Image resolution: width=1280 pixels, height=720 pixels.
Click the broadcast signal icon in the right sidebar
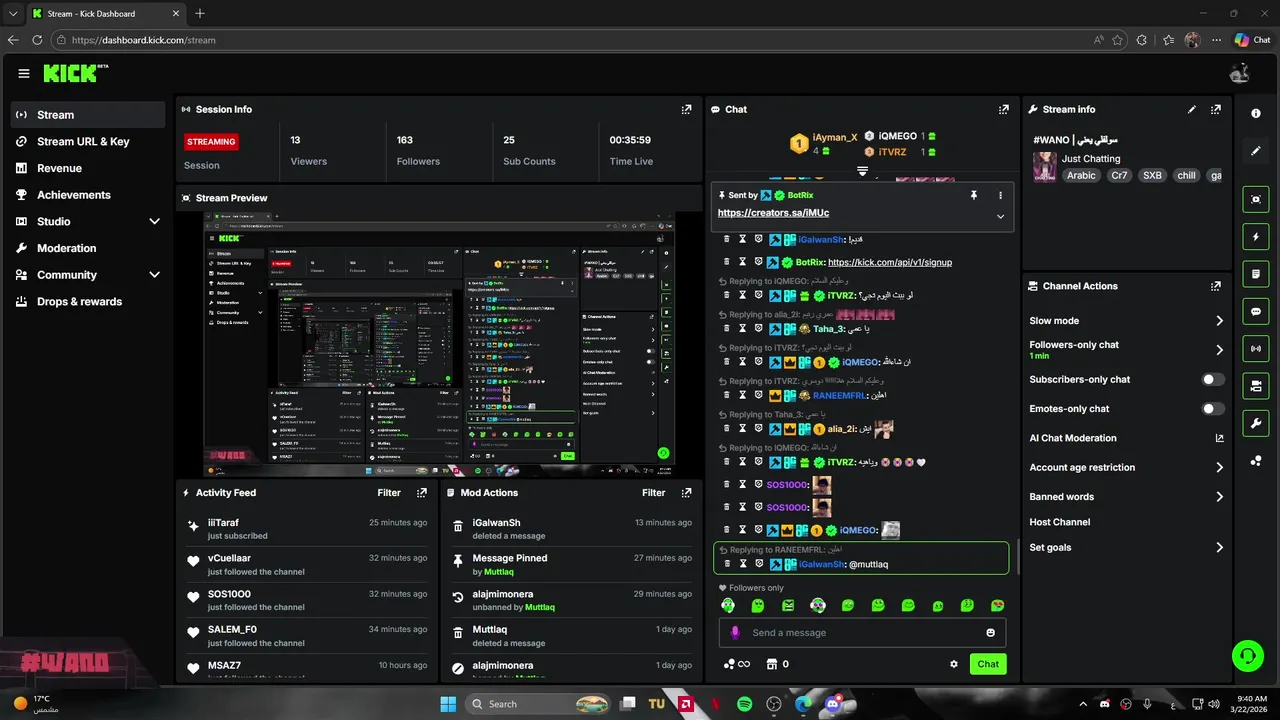click(x=1256, y=348)
